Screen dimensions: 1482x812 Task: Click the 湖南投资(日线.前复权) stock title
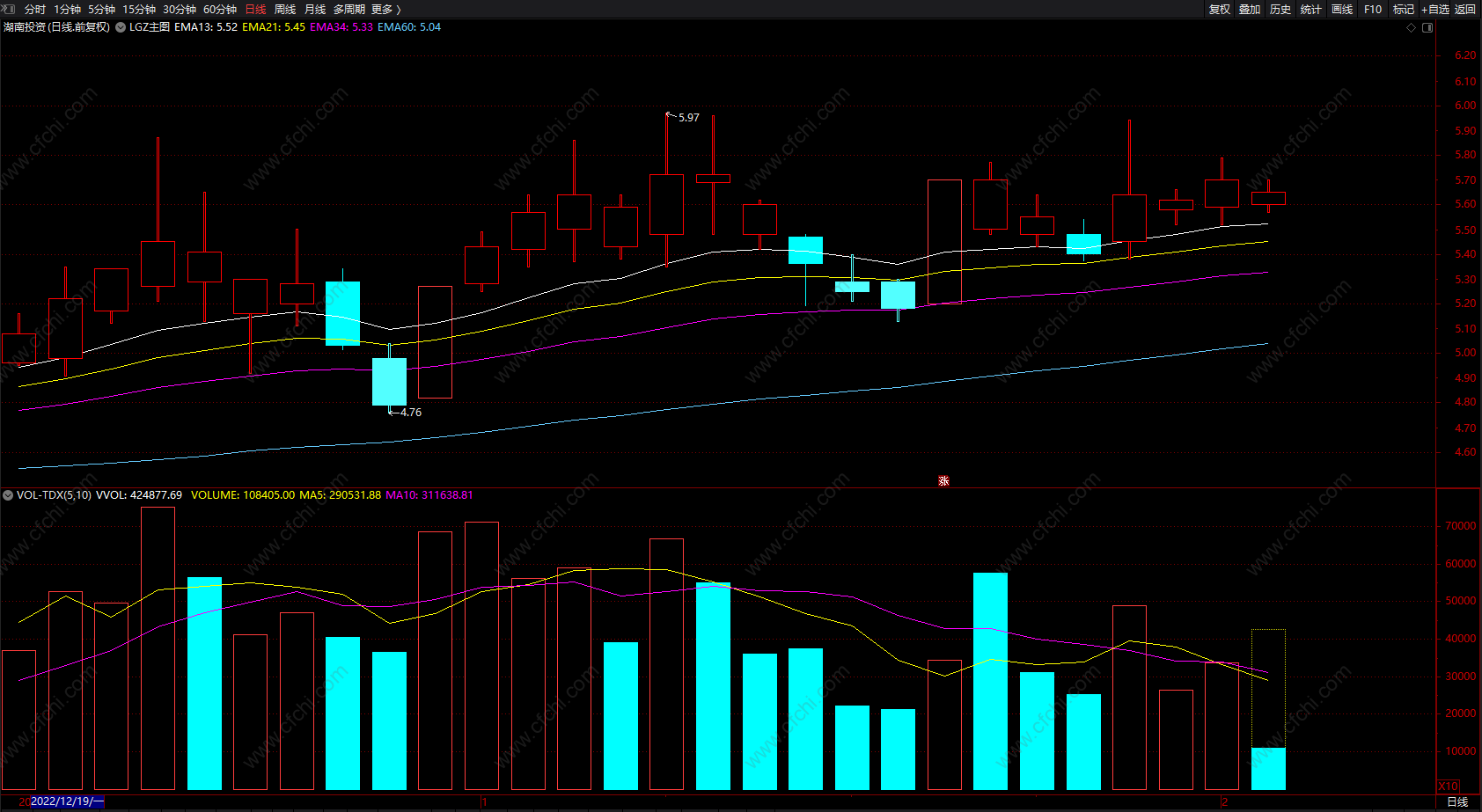pos(57,27)
